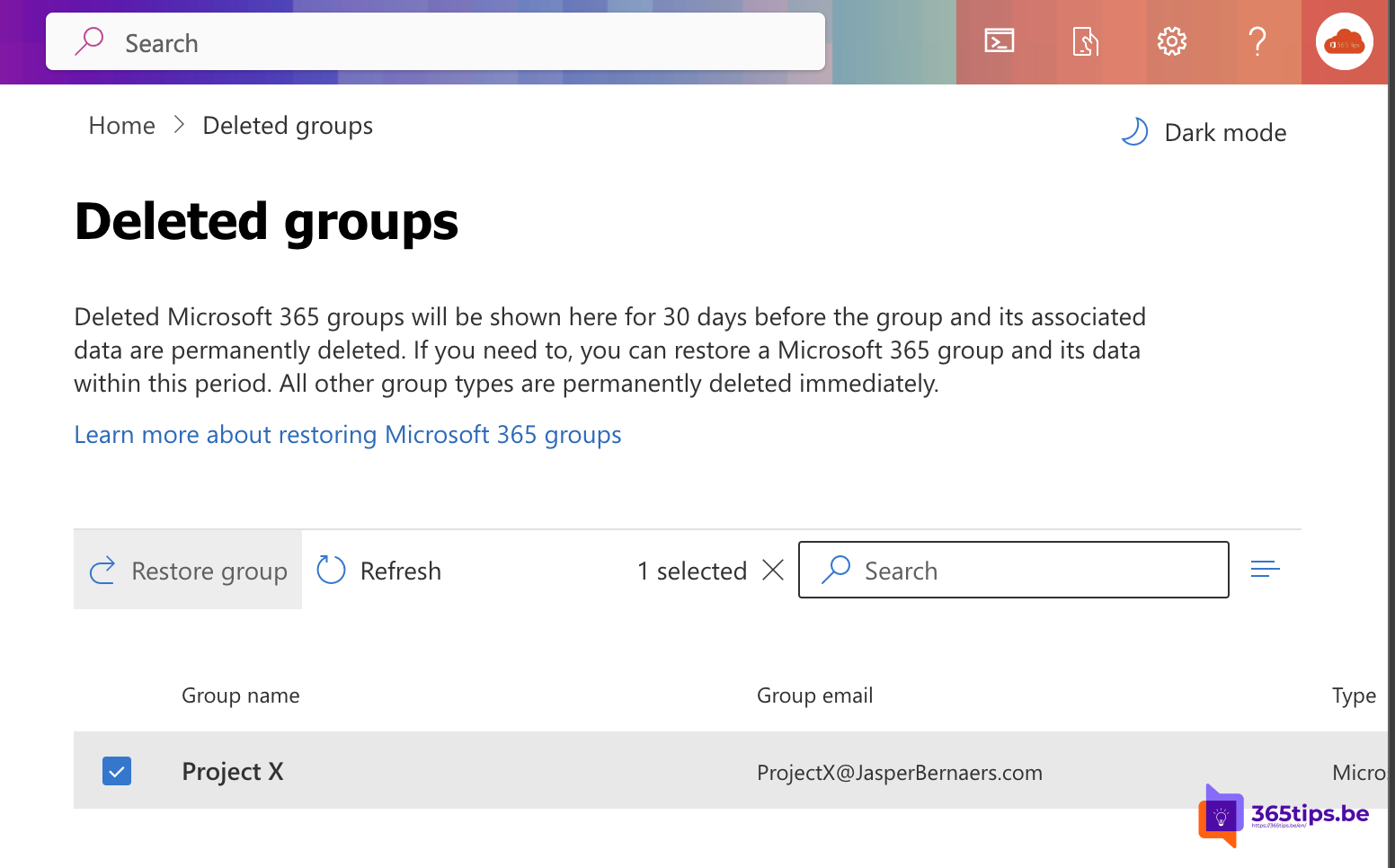Click the magnifier inside the groups search box
The height and width of the screenshot is (868, 1395).
click(837, 570)
